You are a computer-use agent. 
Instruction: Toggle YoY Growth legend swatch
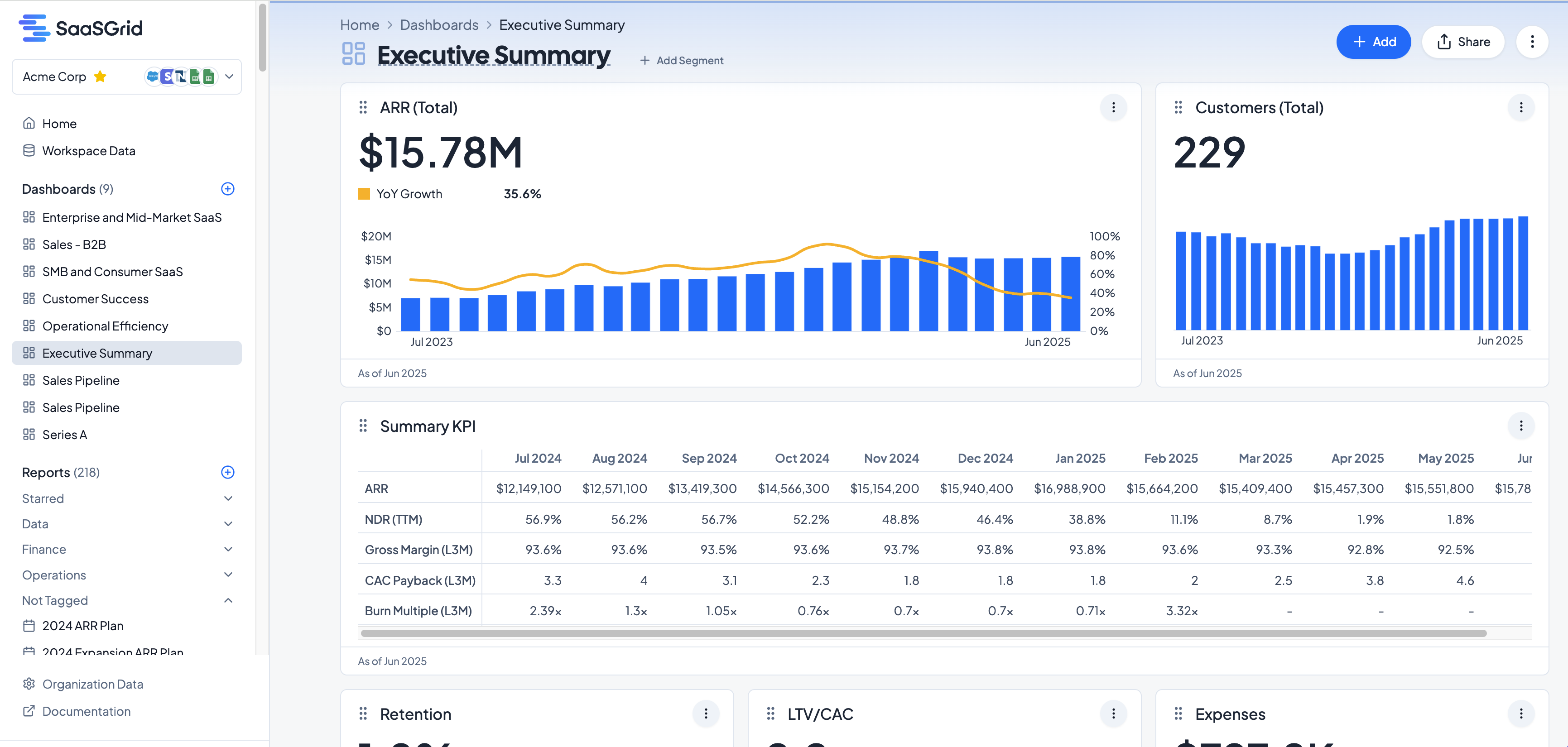(x=364, y=194)
